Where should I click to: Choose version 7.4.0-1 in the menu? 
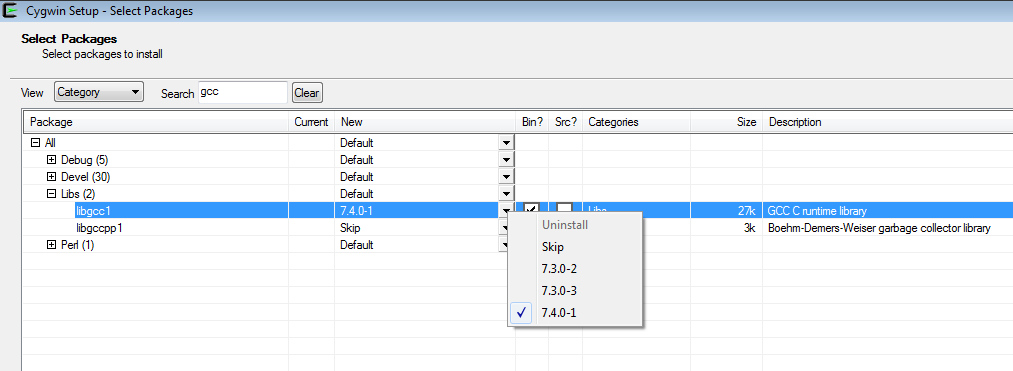coord(575,313)
